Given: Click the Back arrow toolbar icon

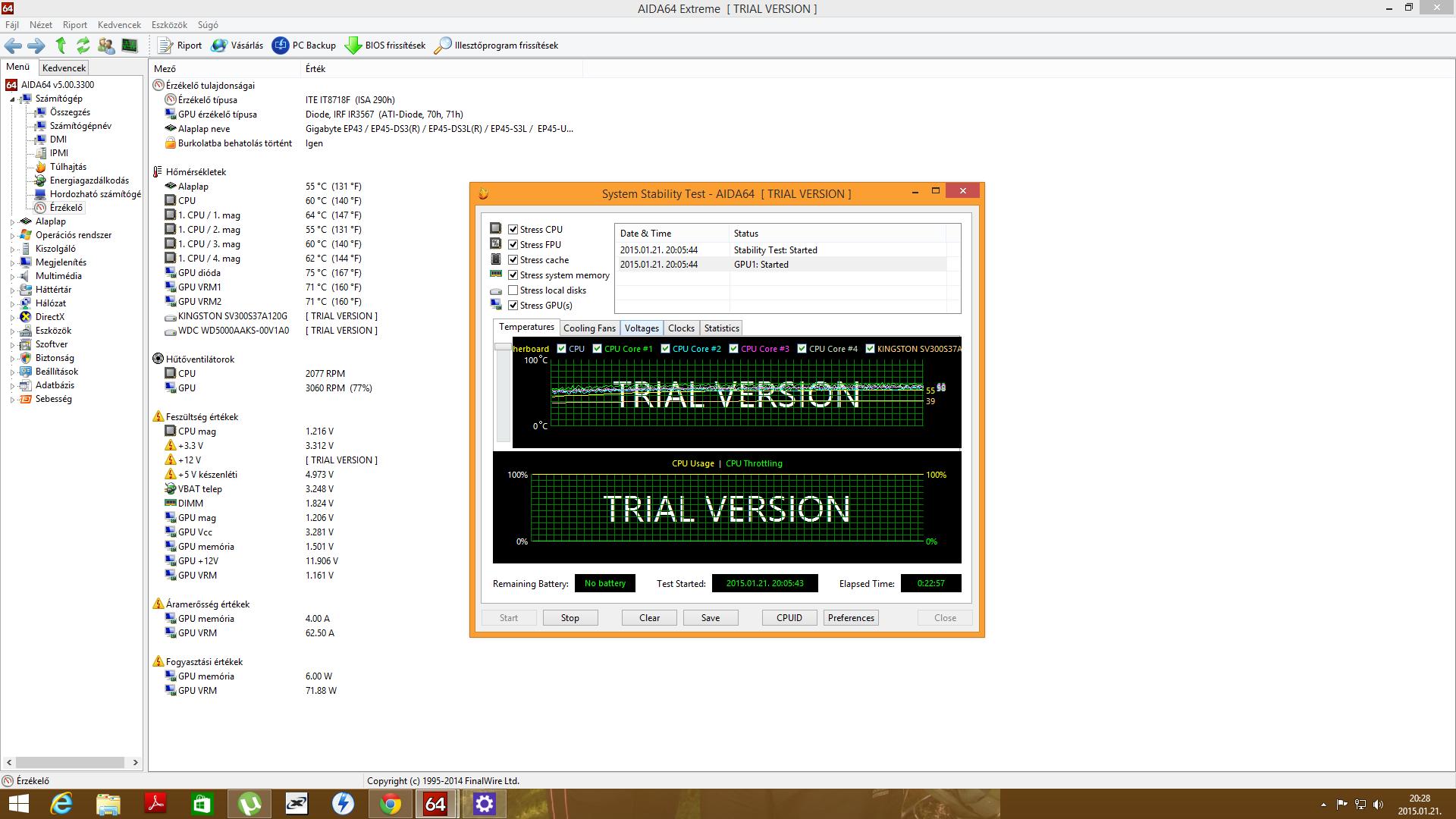Looking at the screenshot, I should pos(13,45).
